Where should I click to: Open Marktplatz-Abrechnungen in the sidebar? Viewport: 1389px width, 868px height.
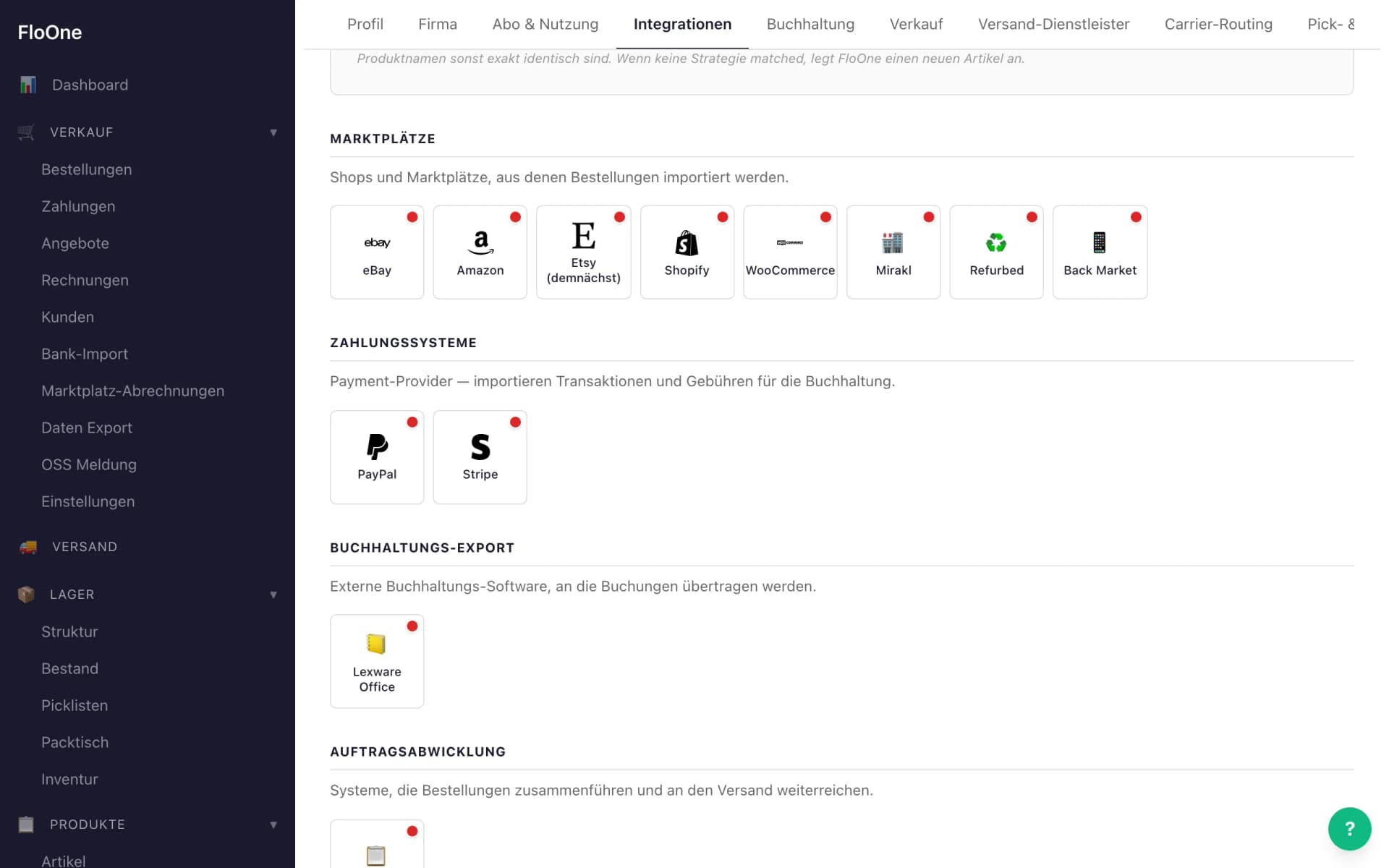[x=132, y=391]
